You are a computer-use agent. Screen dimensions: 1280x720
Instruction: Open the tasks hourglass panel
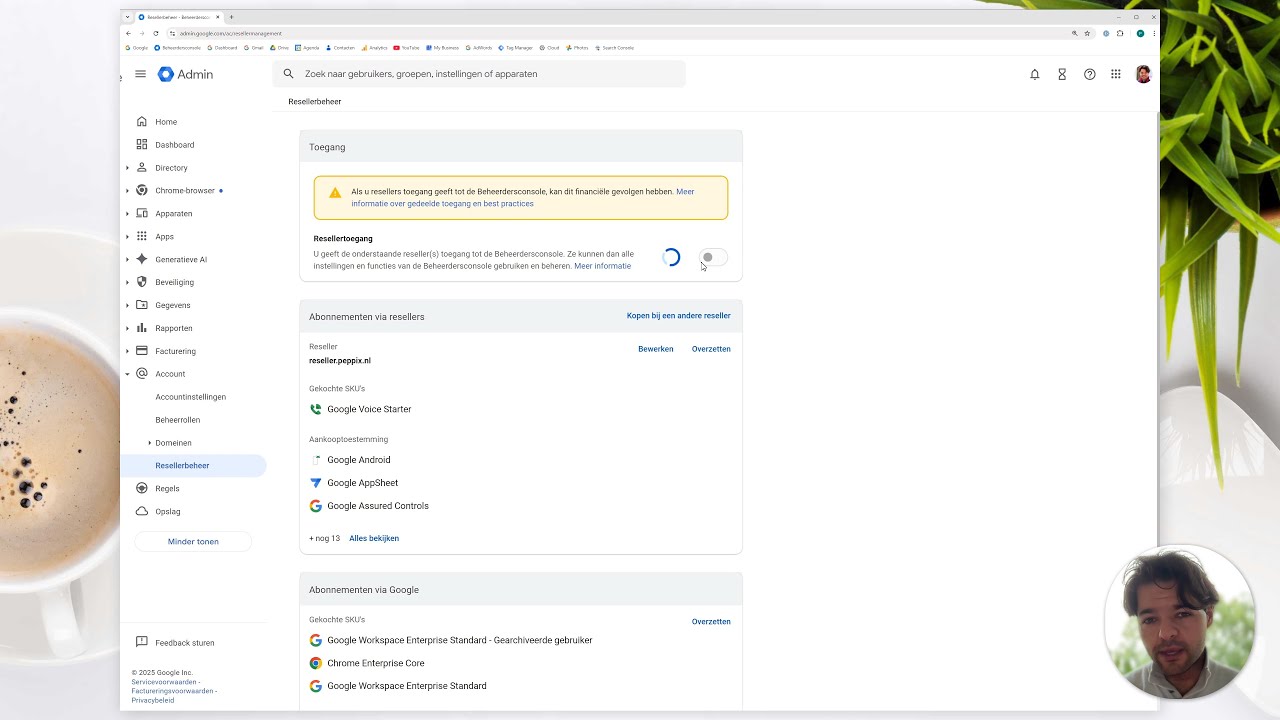tap(1062, 74)
